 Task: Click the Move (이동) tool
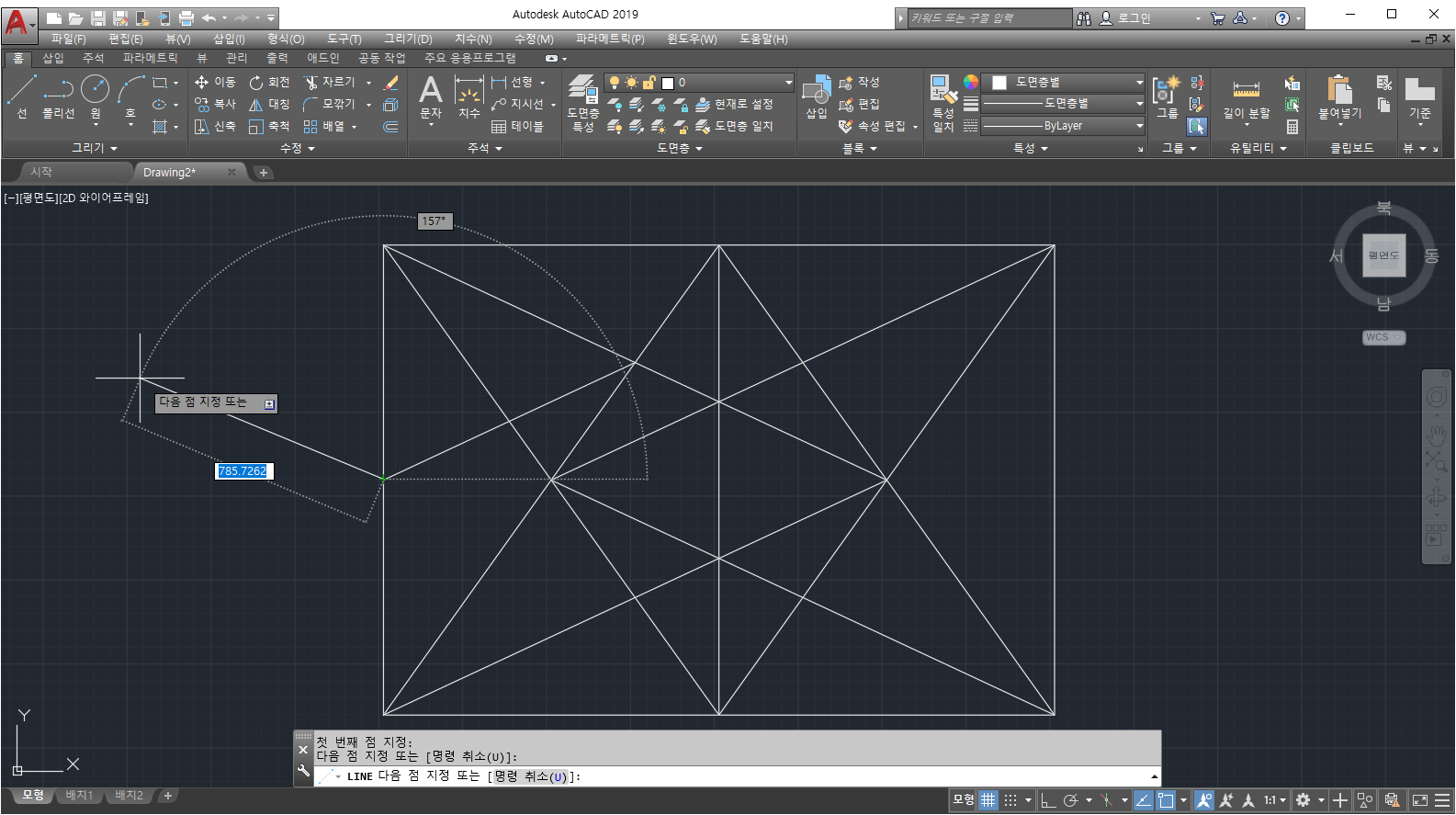pos(215,82)
